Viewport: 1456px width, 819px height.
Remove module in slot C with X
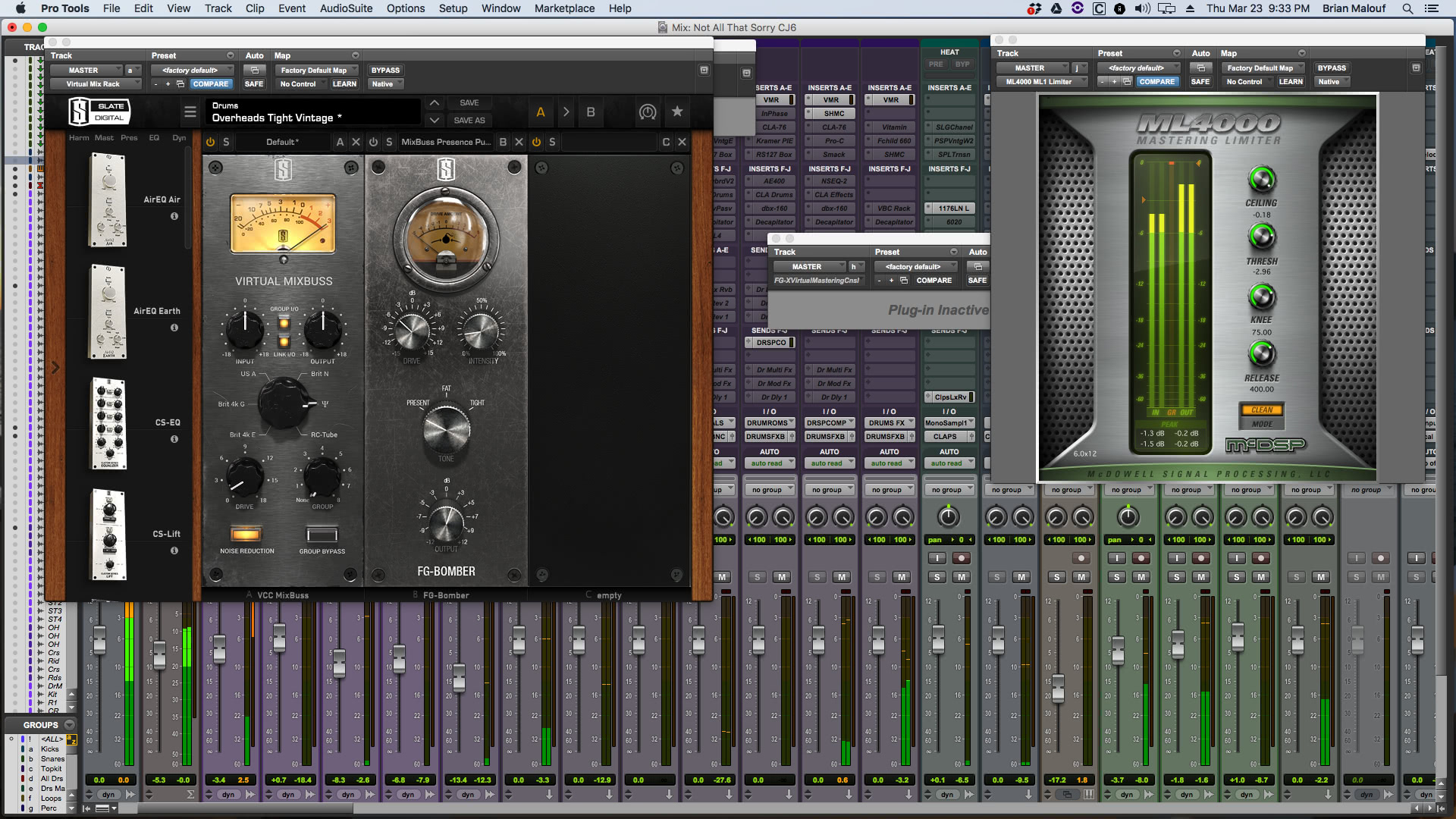coord(682,142)
